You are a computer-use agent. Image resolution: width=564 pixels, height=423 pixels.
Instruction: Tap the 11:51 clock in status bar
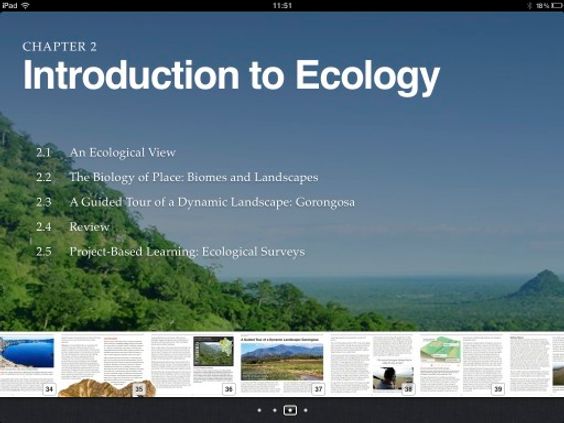point(282,5)
